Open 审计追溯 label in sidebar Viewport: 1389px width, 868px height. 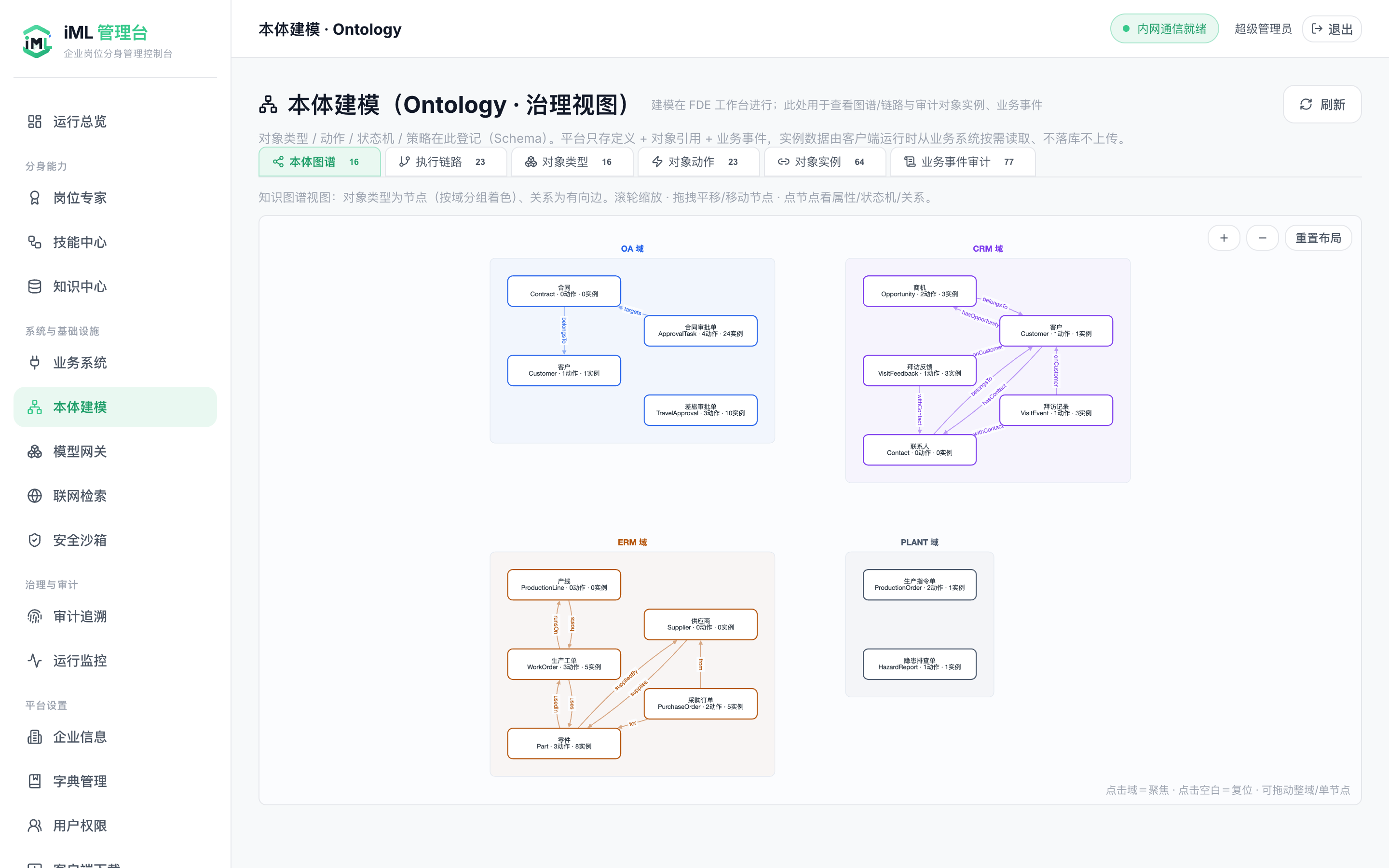tap(80, 617)
